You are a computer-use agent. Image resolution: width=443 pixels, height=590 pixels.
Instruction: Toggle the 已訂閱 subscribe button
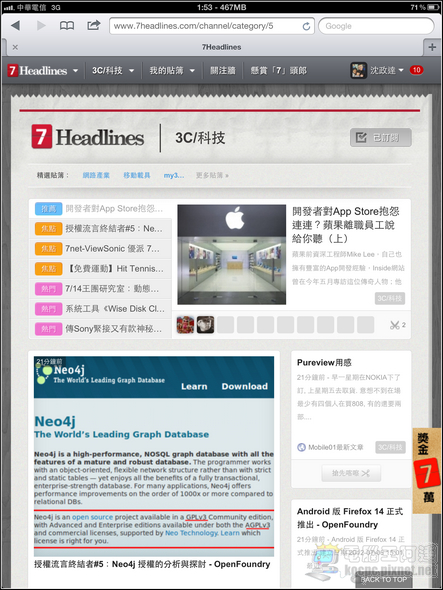[381, 138]
